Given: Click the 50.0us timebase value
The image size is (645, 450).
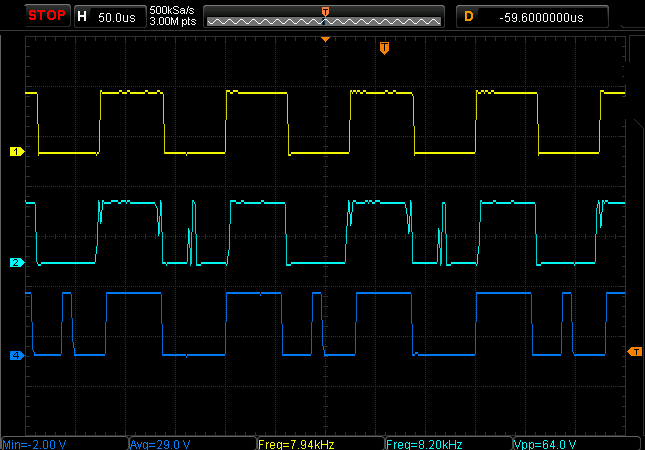Looking at the screenshot, I should tap(117, 18).
